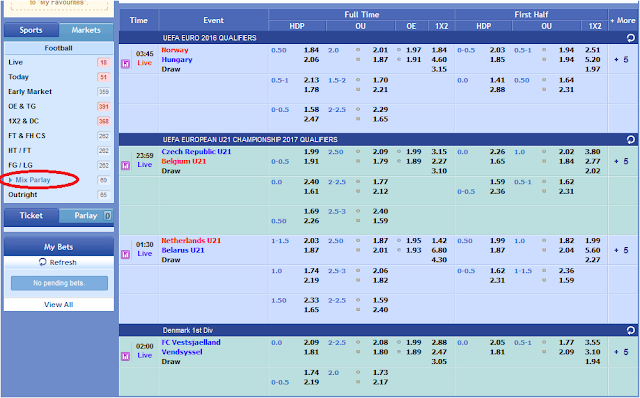The height and width of the screenshot is (398, 640).
Task: Click the Czech Republic U21 team name
Action: (x=196, y=152)
